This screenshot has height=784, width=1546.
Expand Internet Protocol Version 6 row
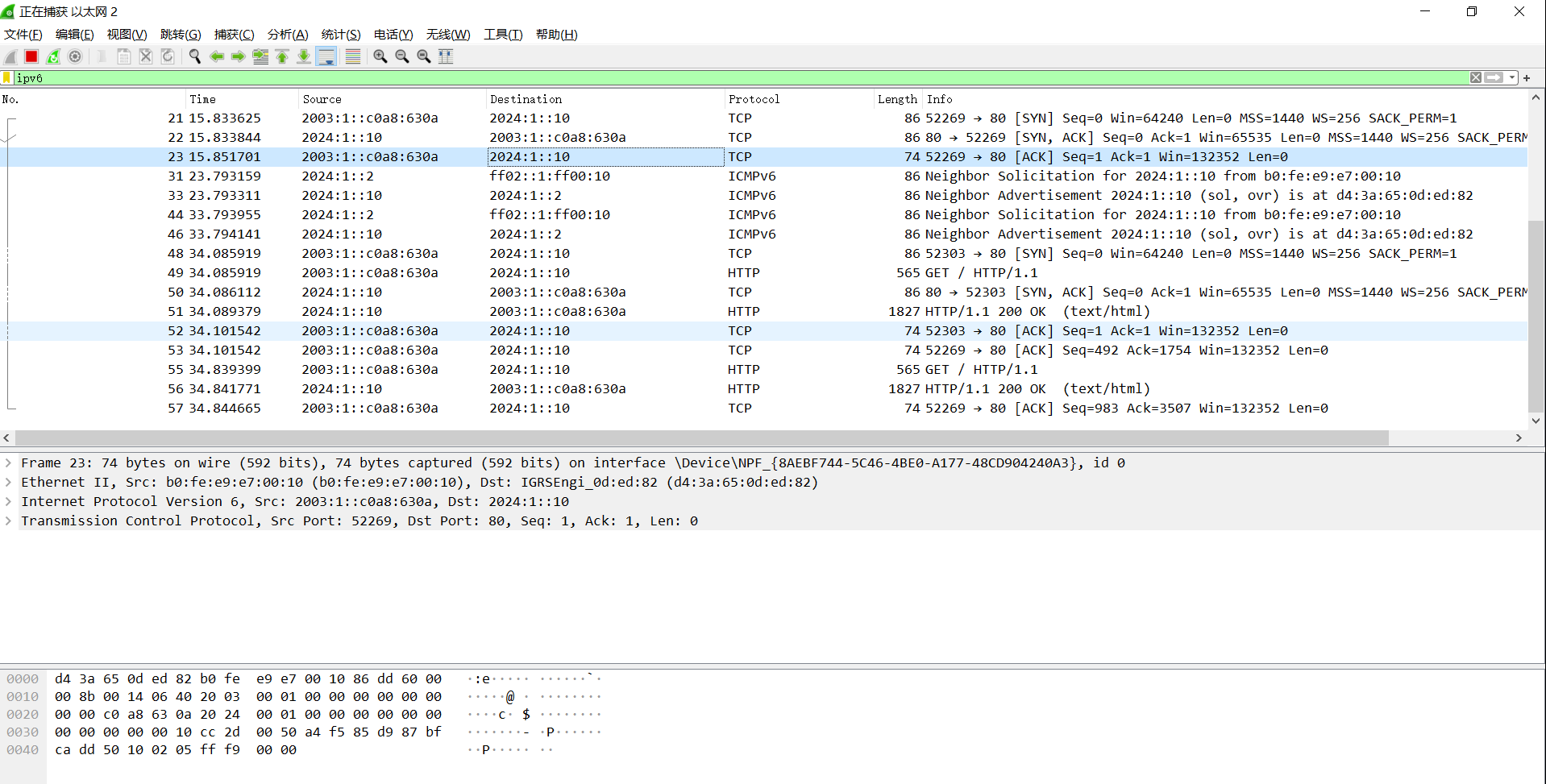click(8, 501)
